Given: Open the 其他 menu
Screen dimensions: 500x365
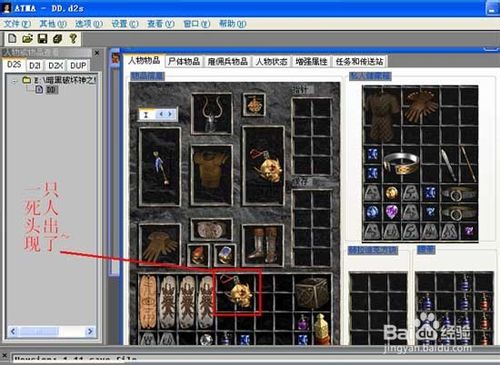Looking at the screenshot, I should pyautogui.click(x=53, y=24).
